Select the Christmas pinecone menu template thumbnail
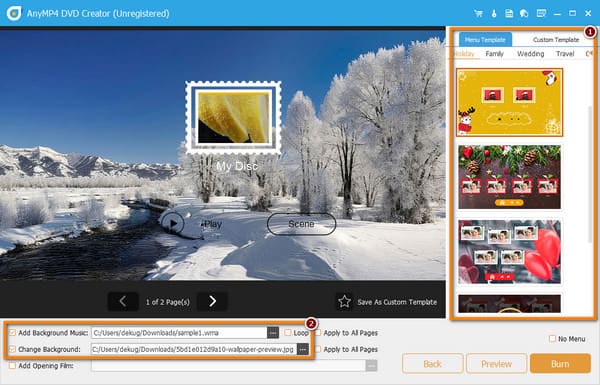This screenshot has width=600, height=385. click(509, 177)
